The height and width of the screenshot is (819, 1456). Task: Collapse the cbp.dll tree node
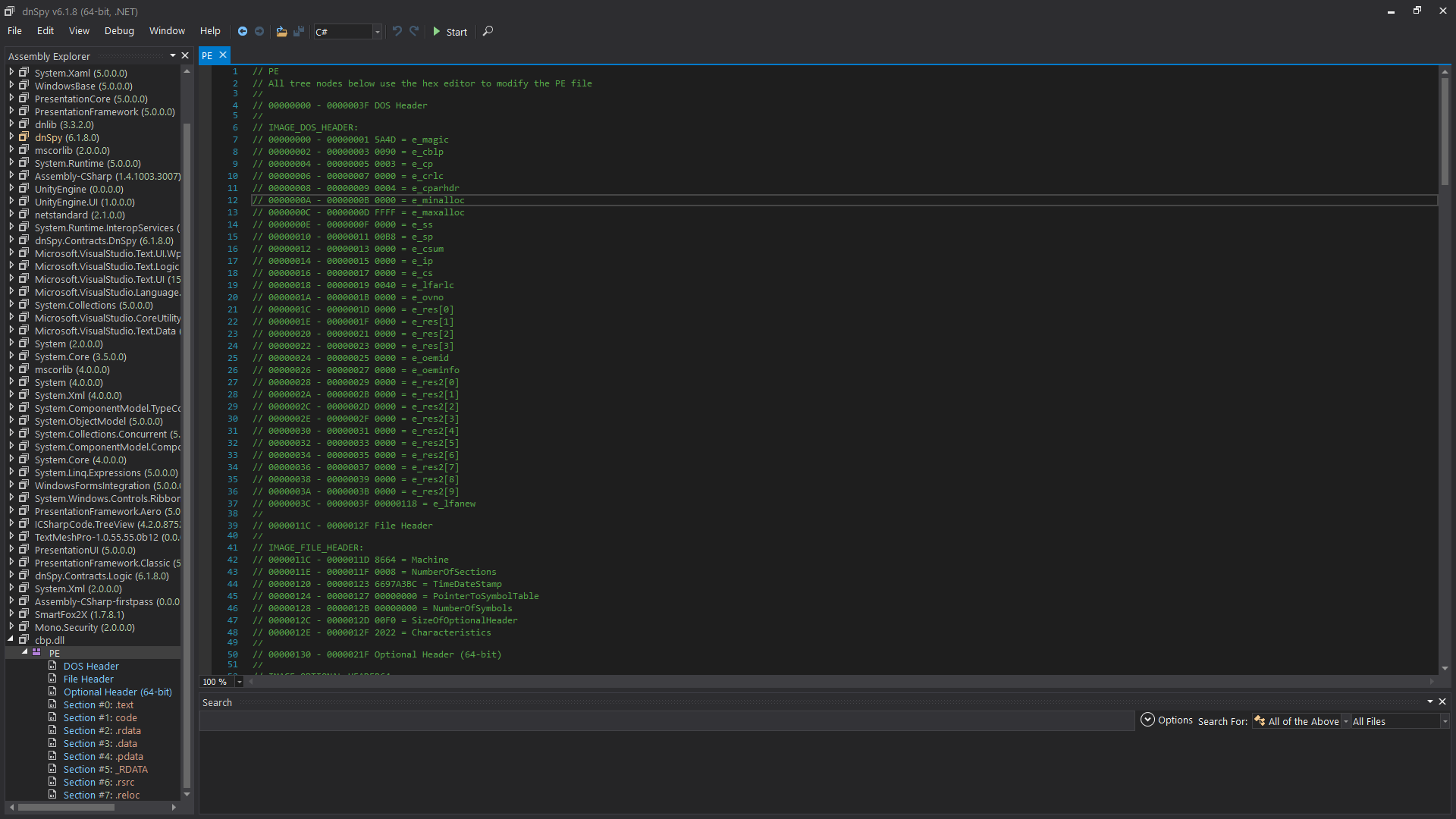click(11, 640)
